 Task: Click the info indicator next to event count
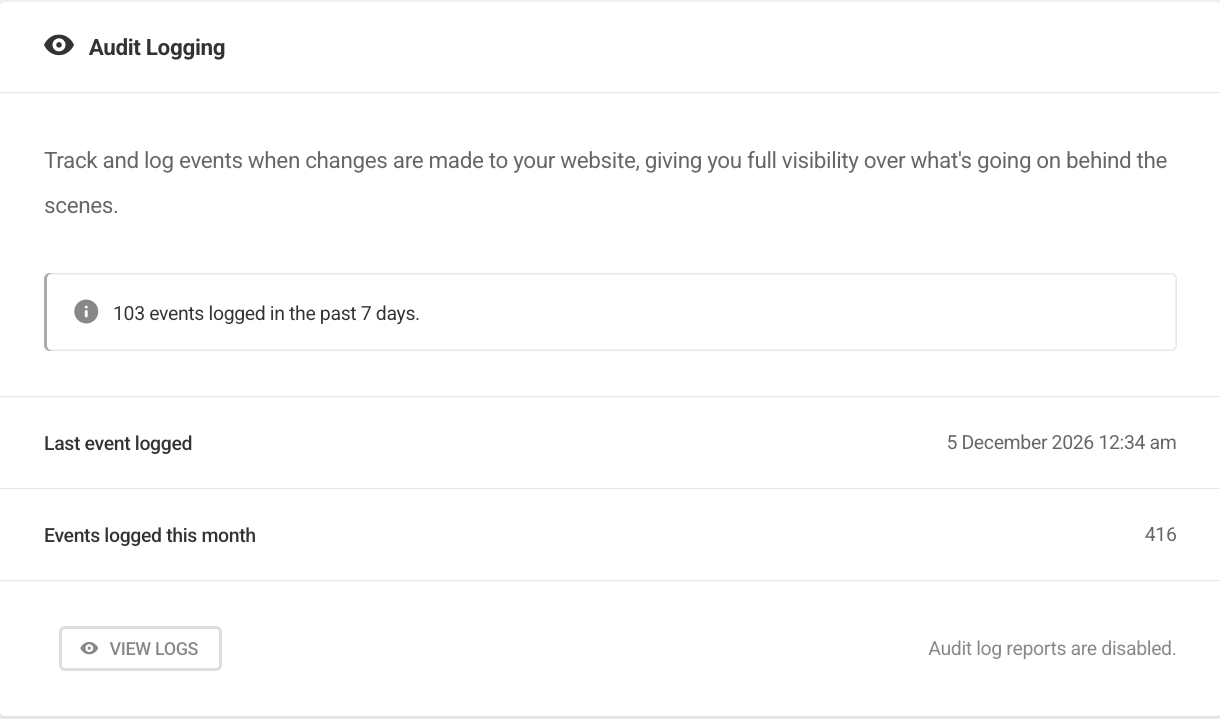pos(86,311)
